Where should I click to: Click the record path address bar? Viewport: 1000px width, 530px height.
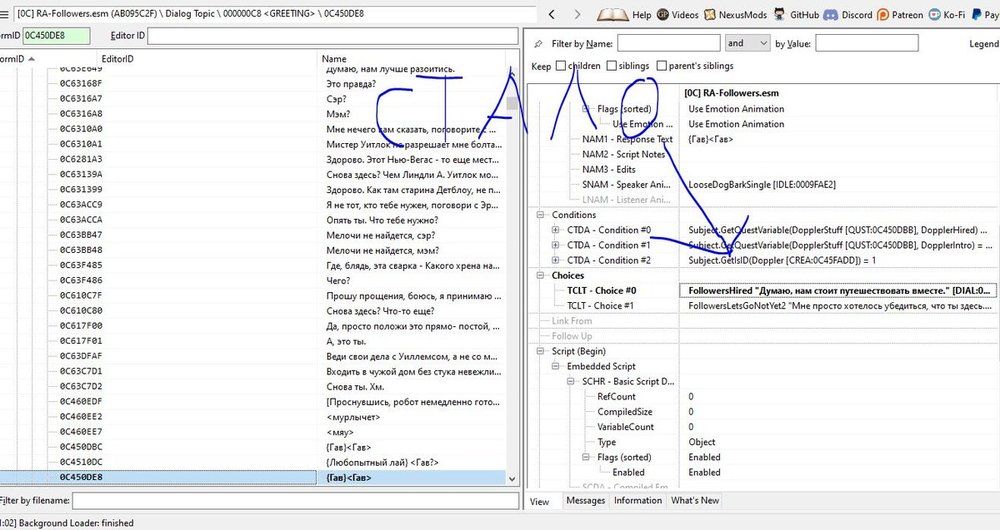tap(276, 13)
